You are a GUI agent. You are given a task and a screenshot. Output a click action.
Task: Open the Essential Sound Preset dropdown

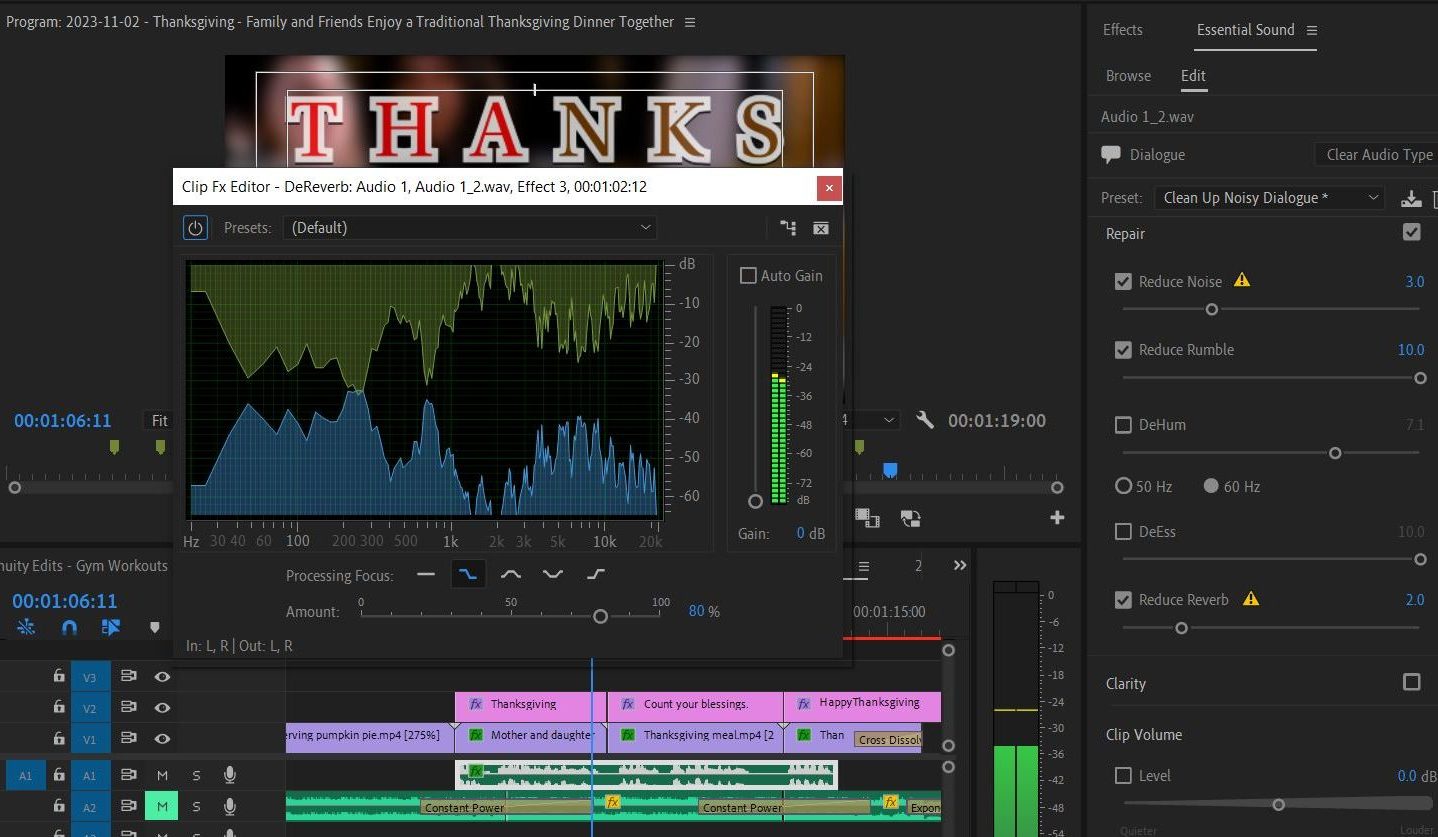1269,198
